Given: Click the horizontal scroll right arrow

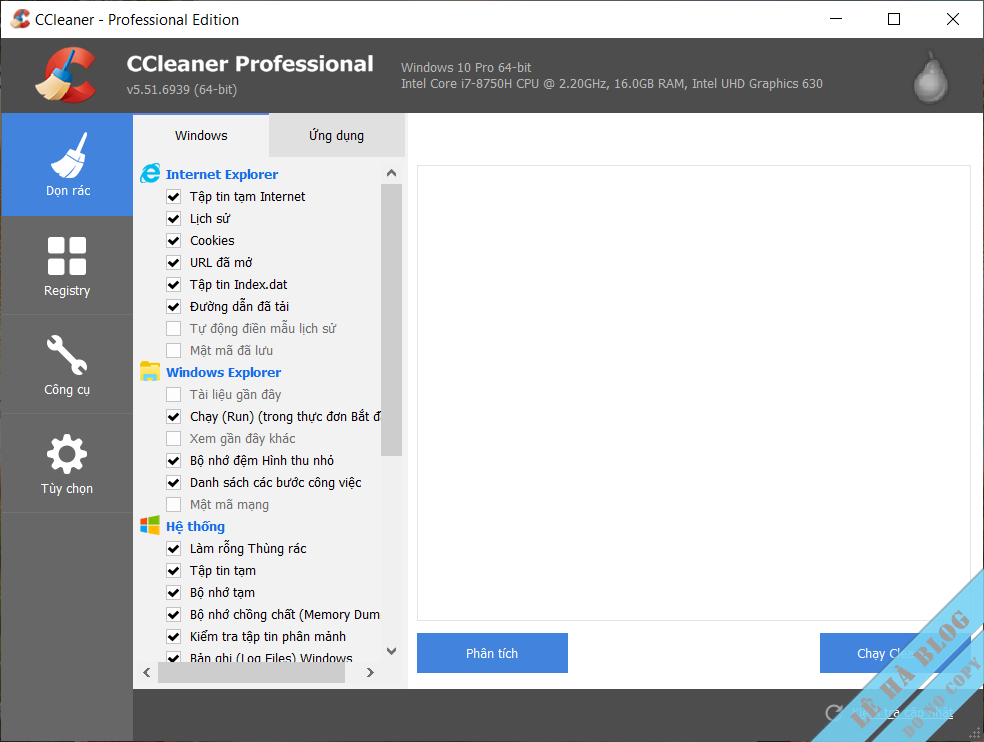Looking at the screenshot, I should (370, 672).
